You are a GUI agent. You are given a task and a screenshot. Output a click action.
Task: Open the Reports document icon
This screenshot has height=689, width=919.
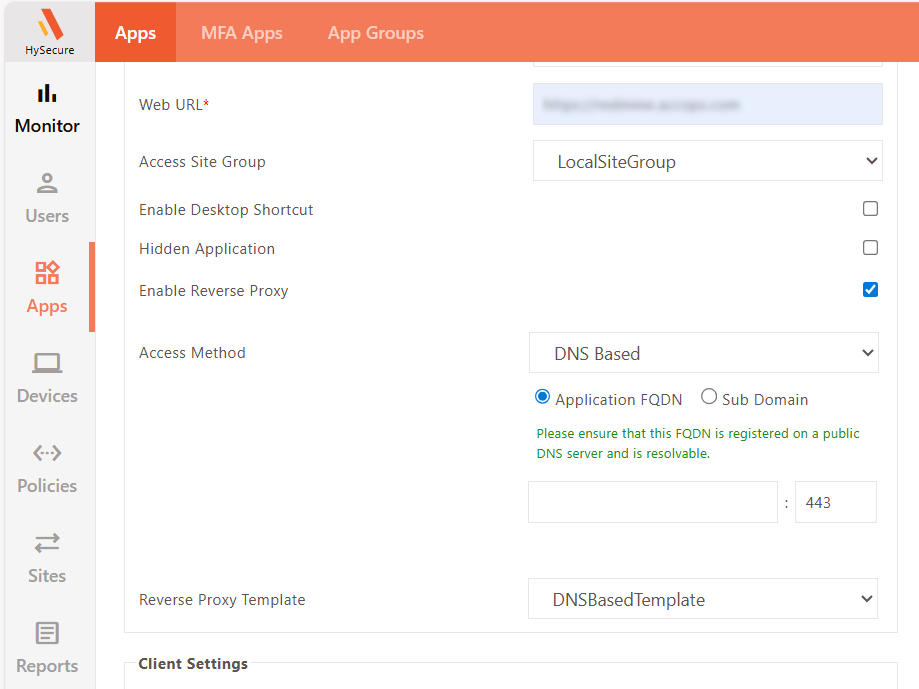tap(47, 633)
